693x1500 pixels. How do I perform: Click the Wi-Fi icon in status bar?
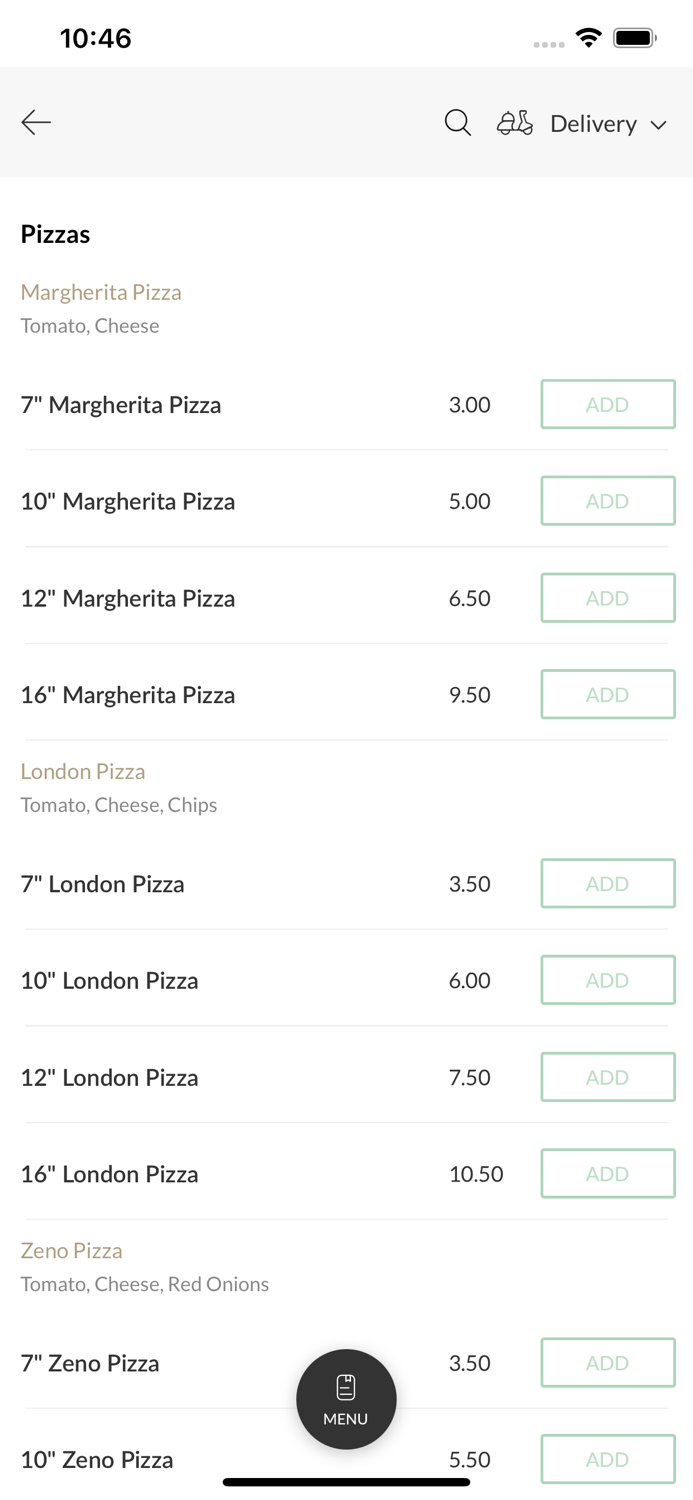coord(588,36)
